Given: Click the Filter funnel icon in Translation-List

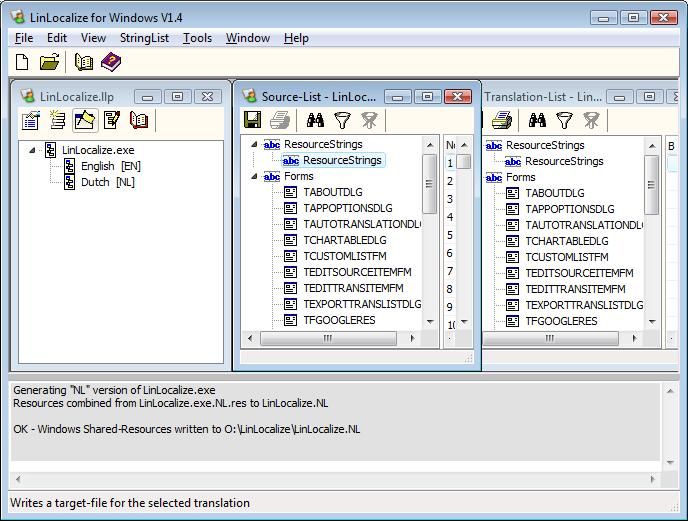Looking at the screenshot, I should coord(565,121).
